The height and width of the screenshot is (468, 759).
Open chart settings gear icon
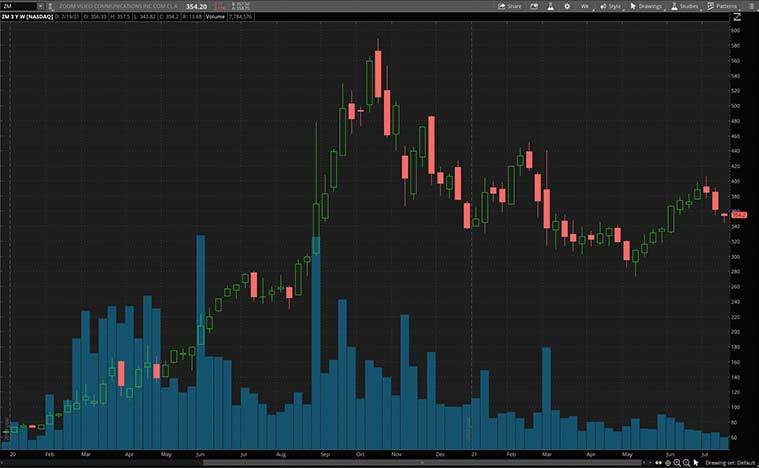pyautogui.click(x=567, y=6)
